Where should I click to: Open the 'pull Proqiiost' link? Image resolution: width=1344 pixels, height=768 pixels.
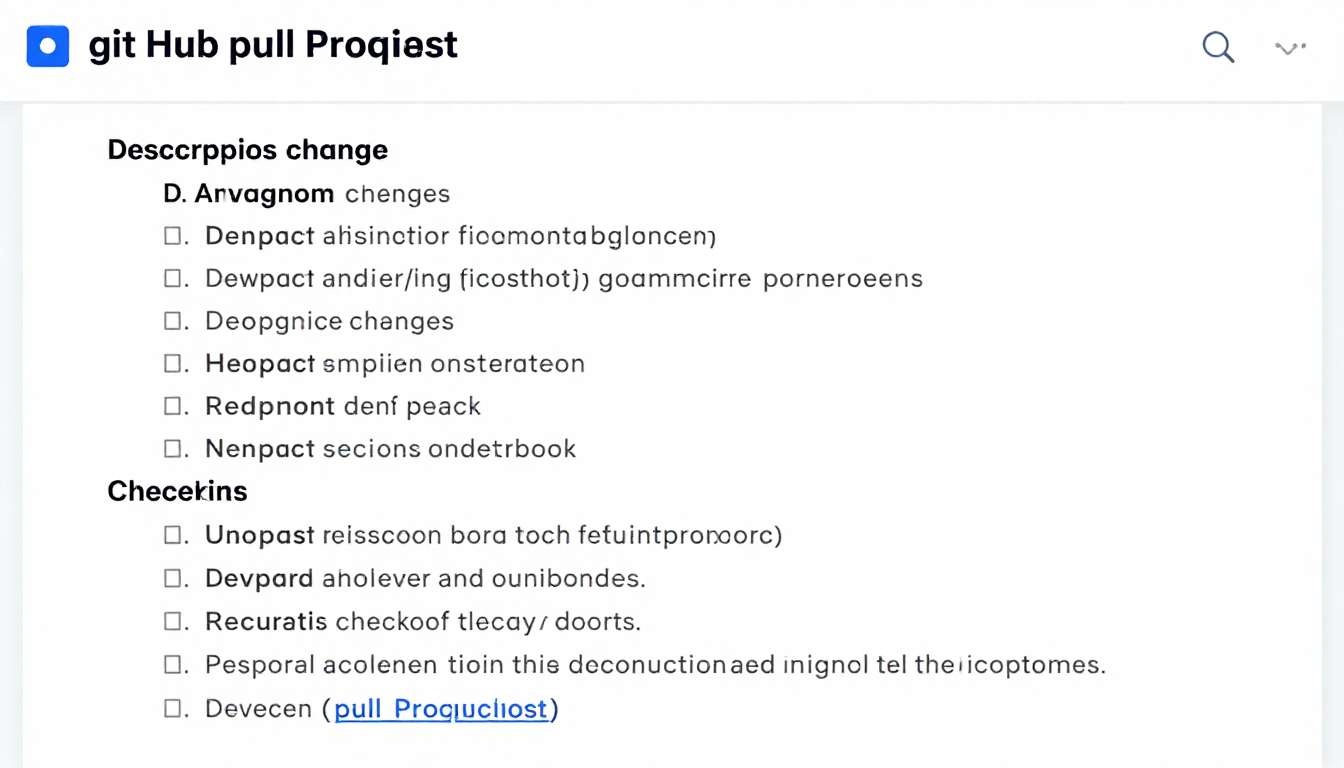443,708
